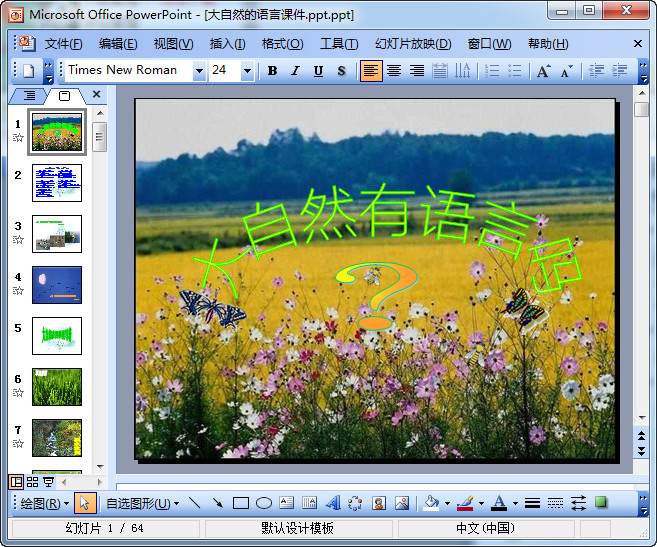Increase font size with large A
Viewport: 657px width, 547px height.
click(543, 71)
